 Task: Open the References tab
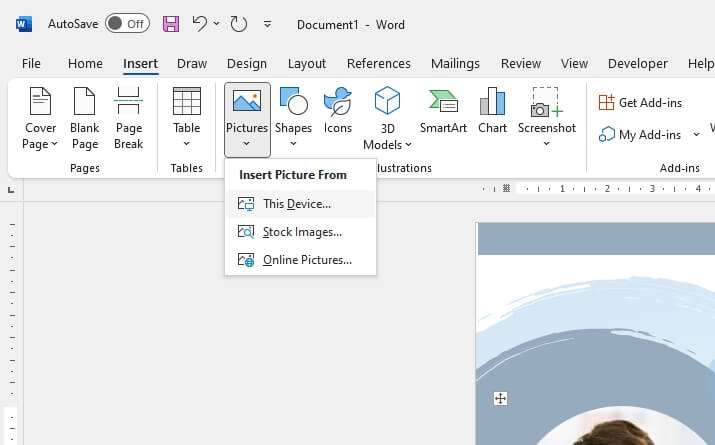(x=378, y=63)
